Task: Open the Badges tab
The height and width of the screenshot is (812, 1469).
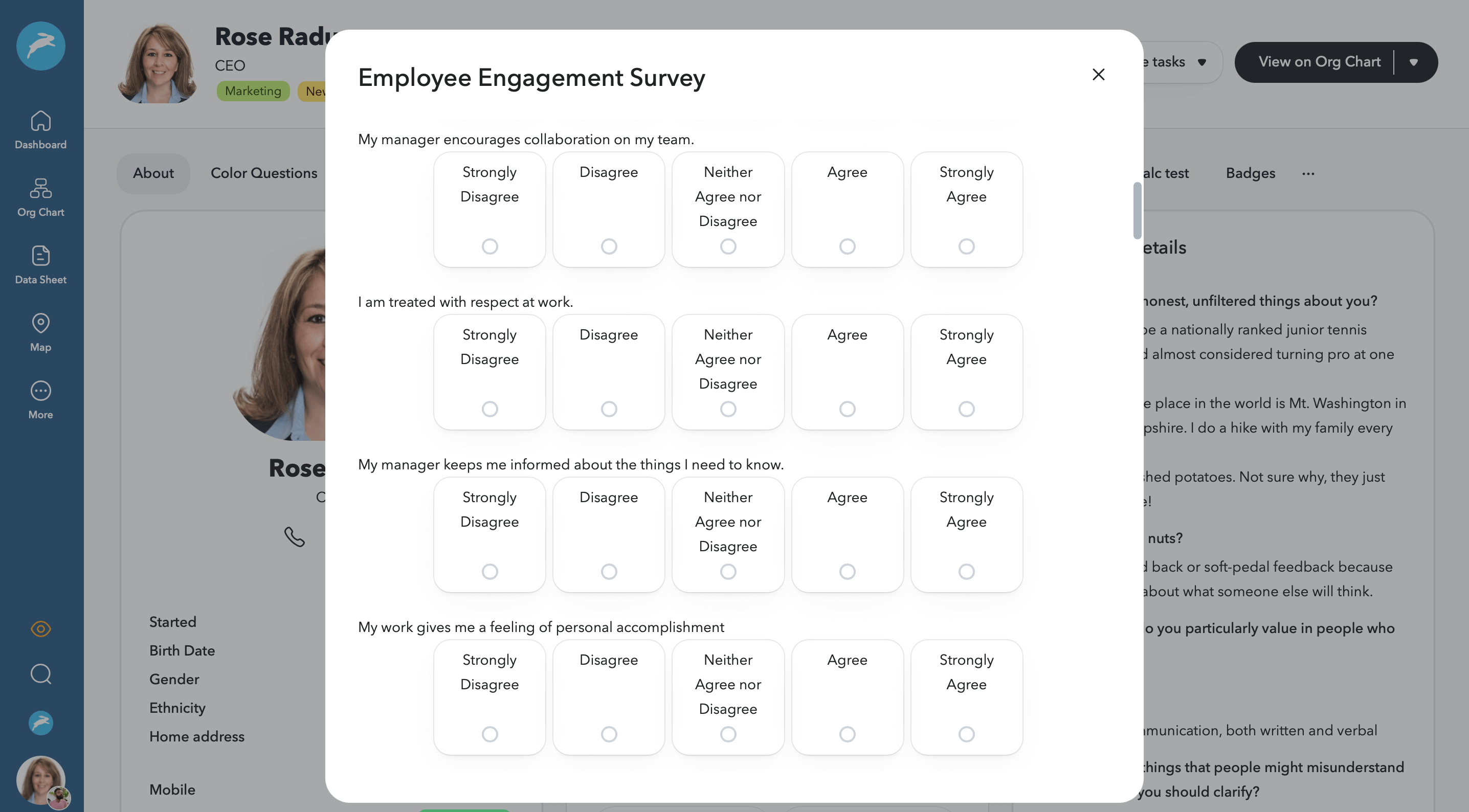Action: [1250, 173]
